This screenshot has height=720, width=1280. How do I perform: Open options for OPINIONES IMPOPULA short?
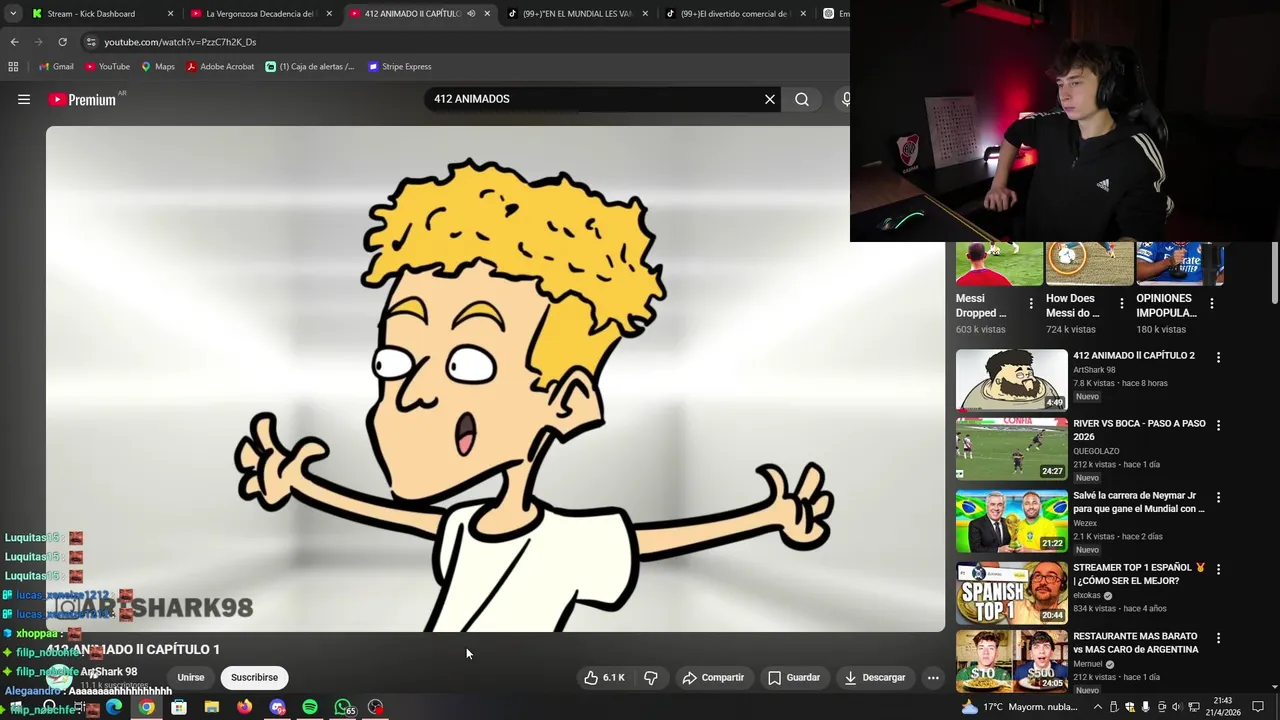(1212, 303)
